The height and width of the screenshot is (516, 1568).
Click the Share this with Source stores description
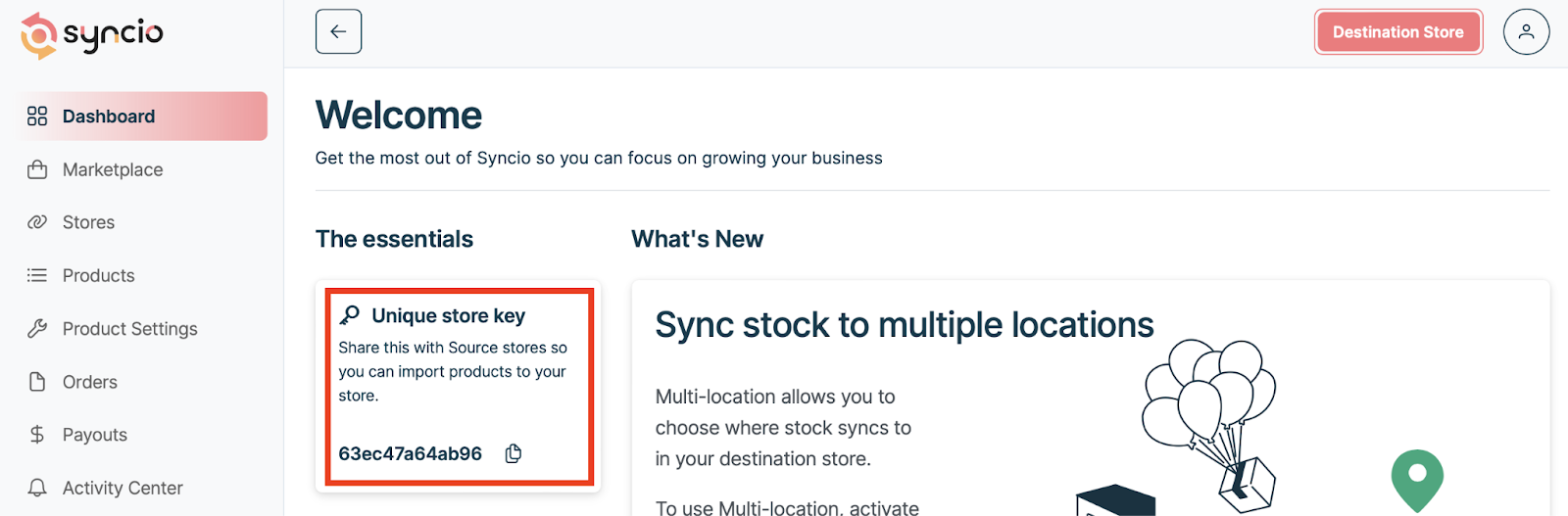click(453, 372)
